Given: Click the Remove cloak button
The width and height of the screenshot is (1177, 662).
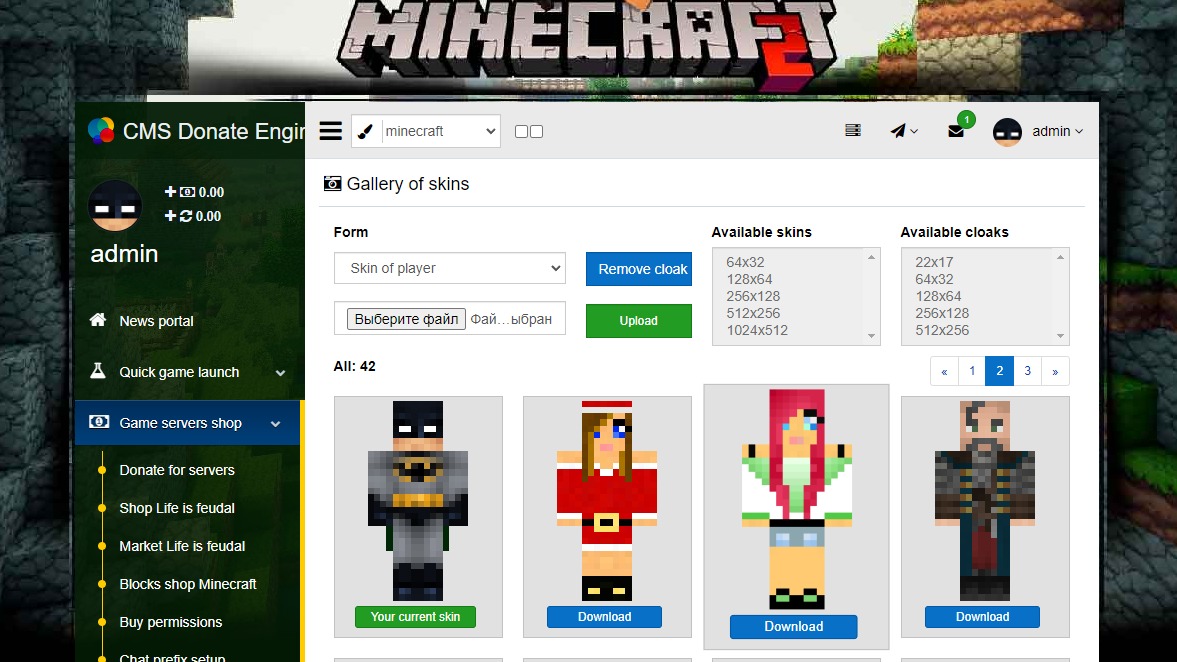Looking at the screenshot, I should (638, 269).
